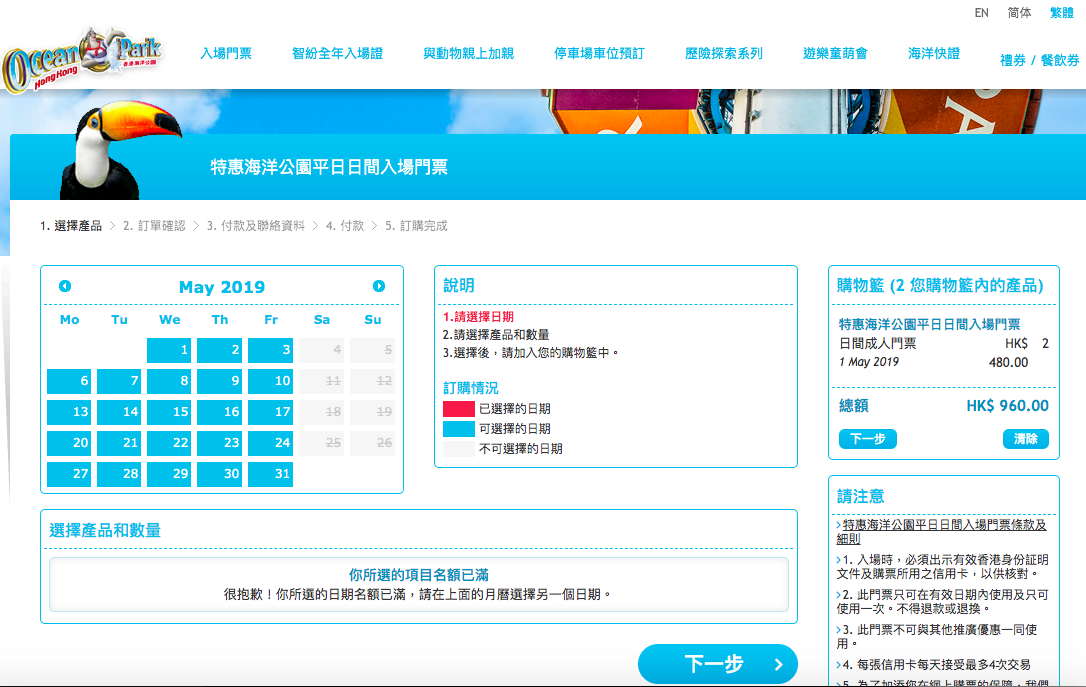Go to previous month in calendar

(65, 286)
